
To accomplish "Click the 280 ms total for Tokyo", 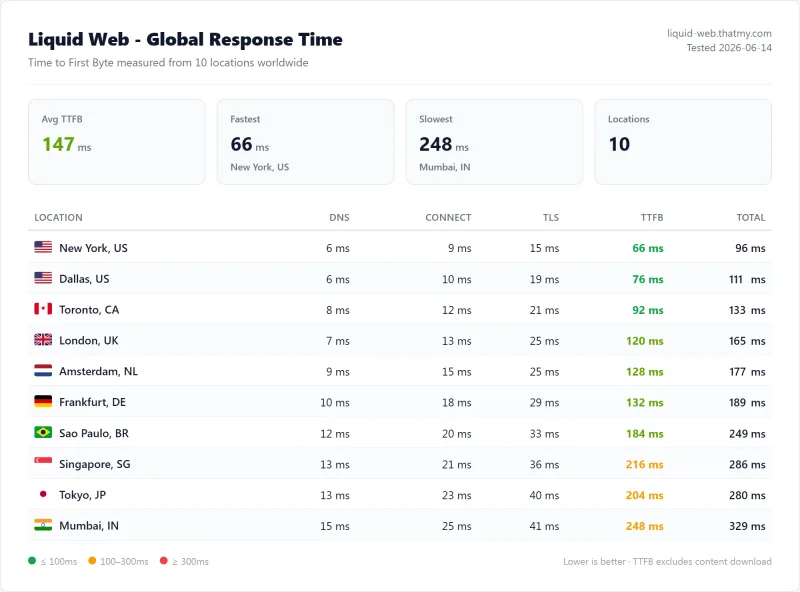I will 747,495.
